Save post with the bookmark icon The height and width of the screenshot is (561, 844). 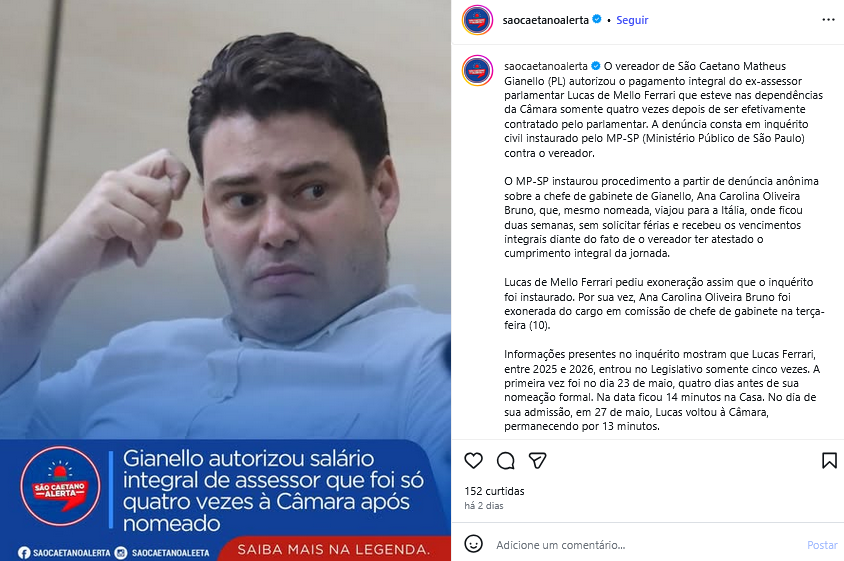click(x=829, y=460)
